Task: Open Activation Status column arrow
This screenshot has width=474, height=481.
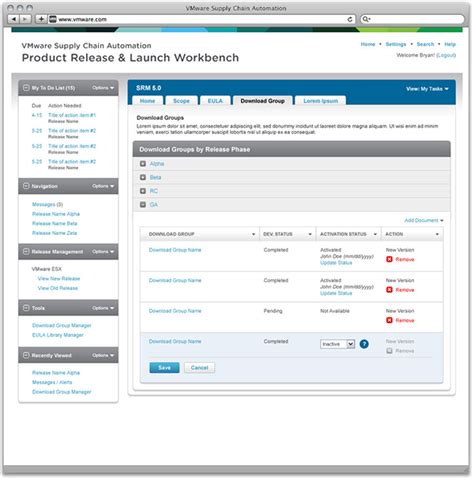Action: [x=375, y=234]
